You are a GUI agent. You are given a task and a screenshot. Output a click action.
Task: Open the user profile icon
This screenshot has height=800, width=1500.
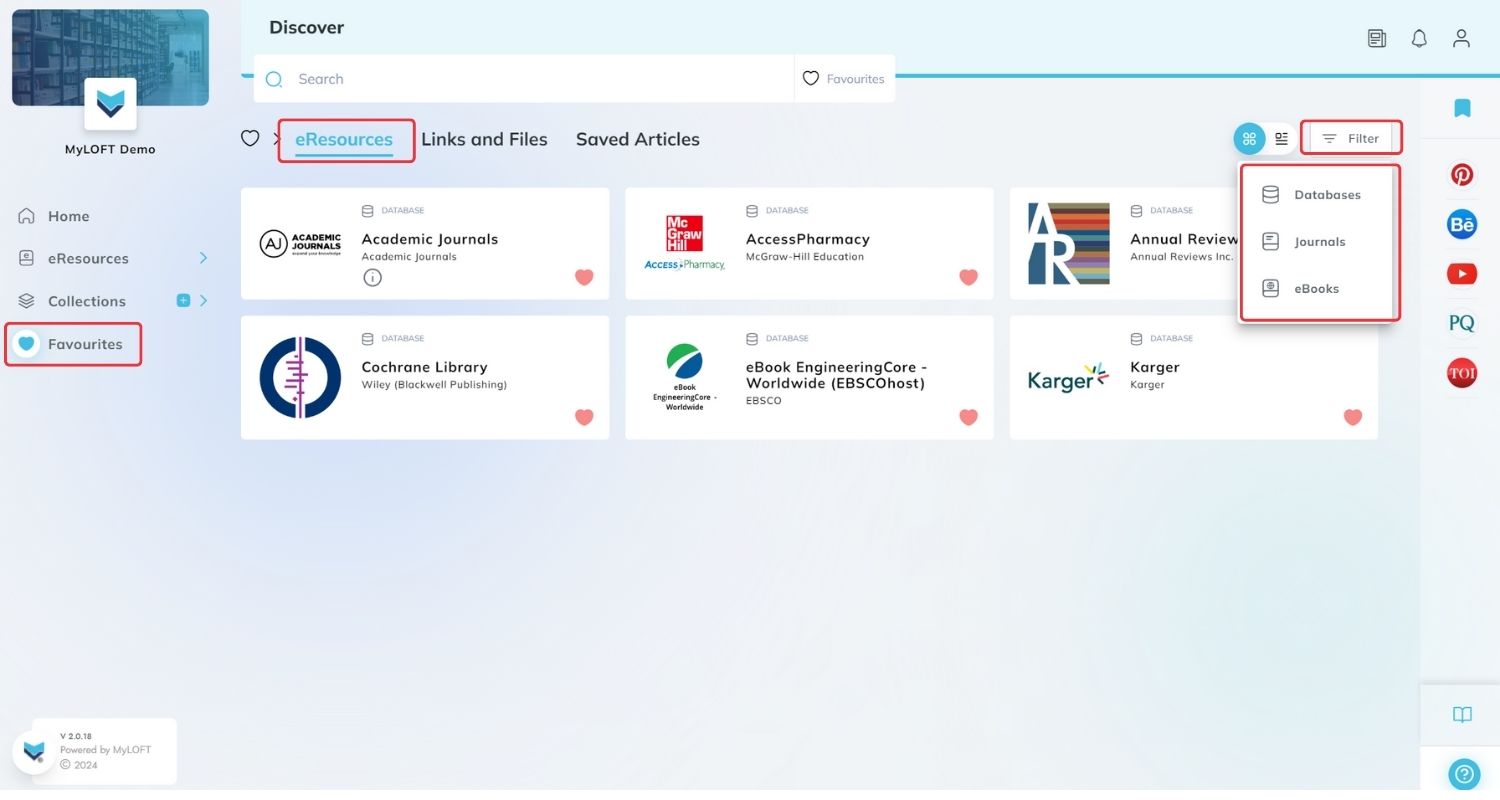pos(1461,39)
